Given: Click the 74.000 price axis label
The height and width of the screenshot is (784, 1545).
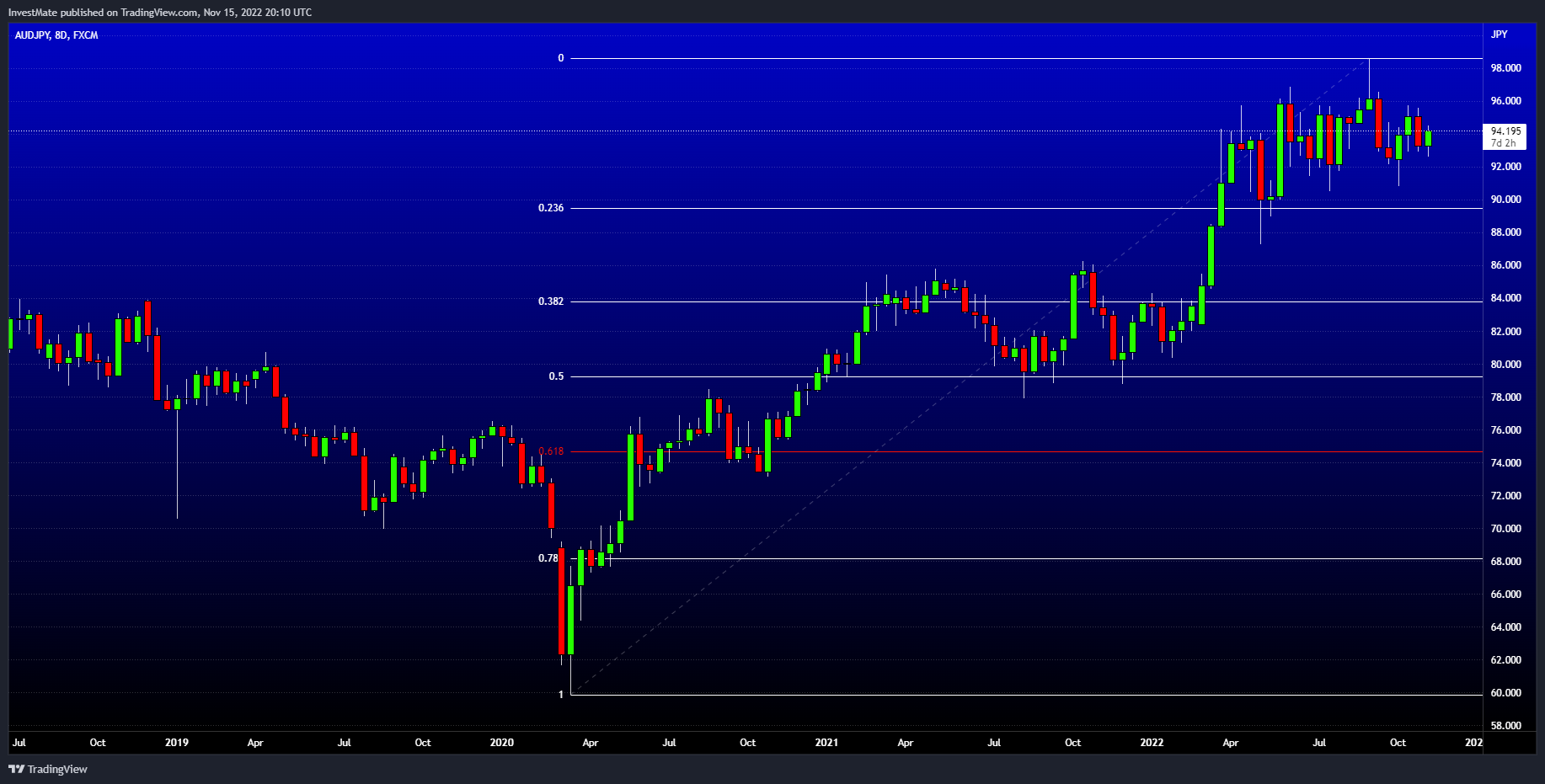Looking at the screenshot, I should tap(1505, 463).
